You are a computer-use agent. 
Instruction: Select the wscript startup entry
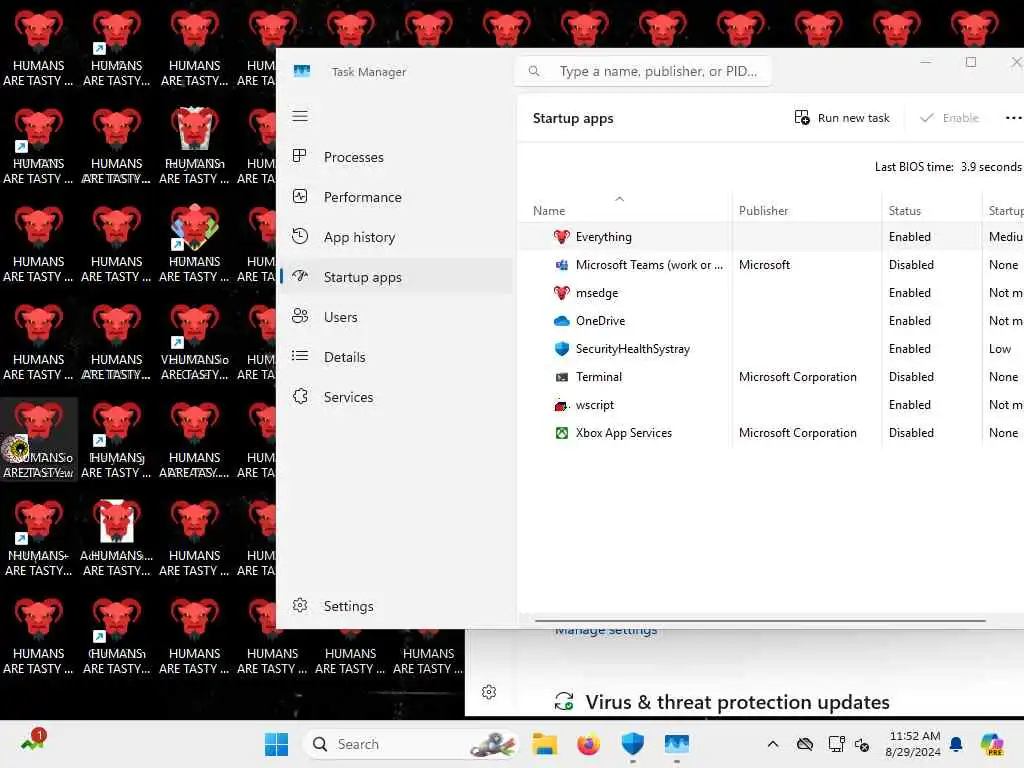[x=771, y=405]
